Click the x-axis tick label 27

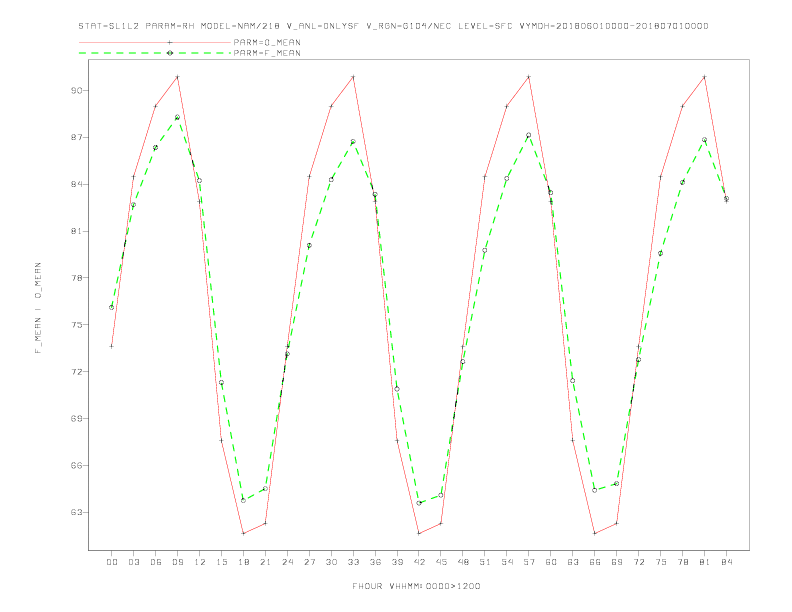pos(310,562)
